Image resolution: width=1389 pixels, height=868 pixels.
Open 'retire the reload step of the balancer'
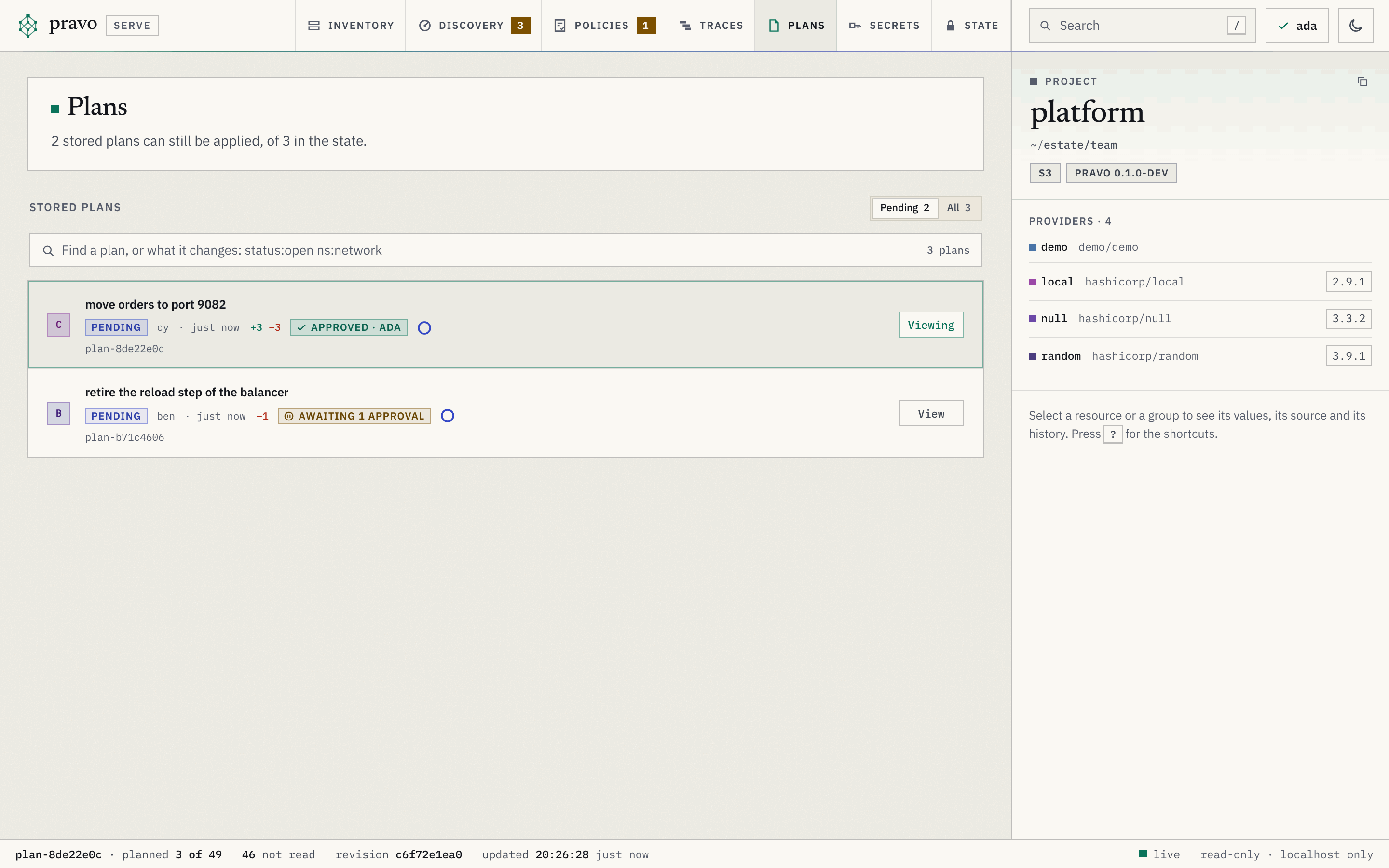click(x=187, y=392)
